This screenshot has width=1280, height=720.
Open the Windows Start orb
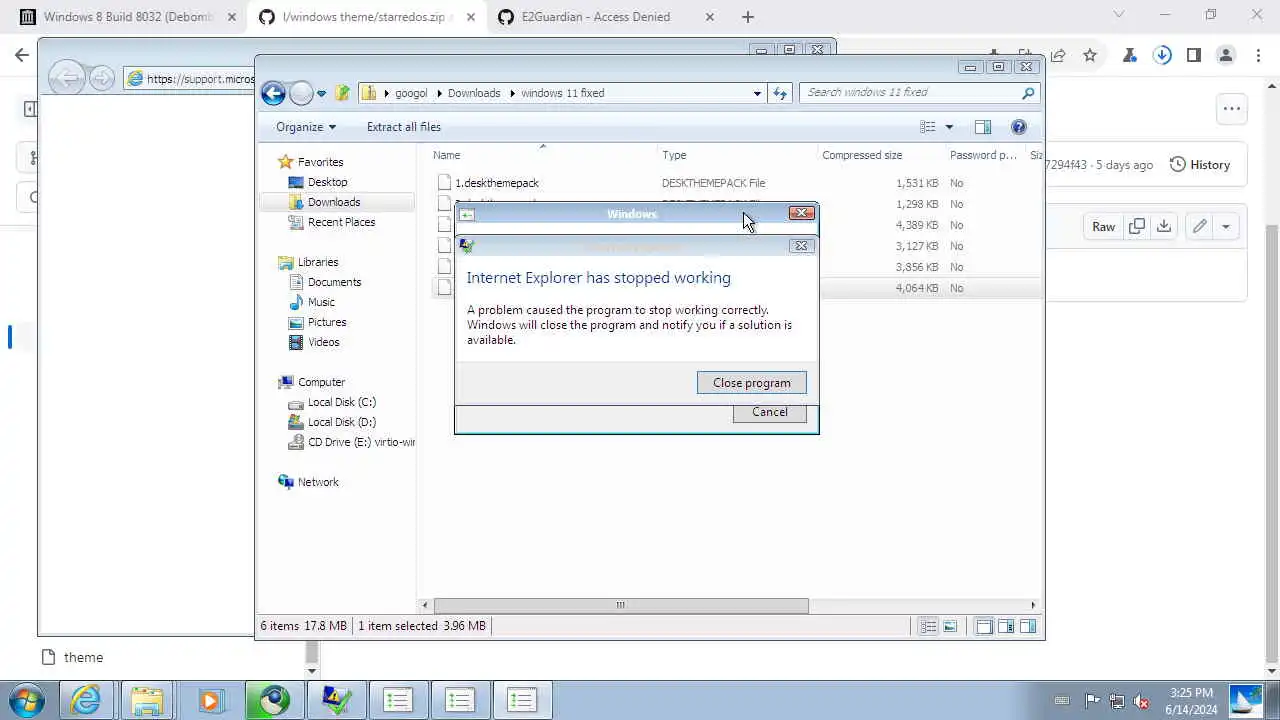click(x=26, y=700)
